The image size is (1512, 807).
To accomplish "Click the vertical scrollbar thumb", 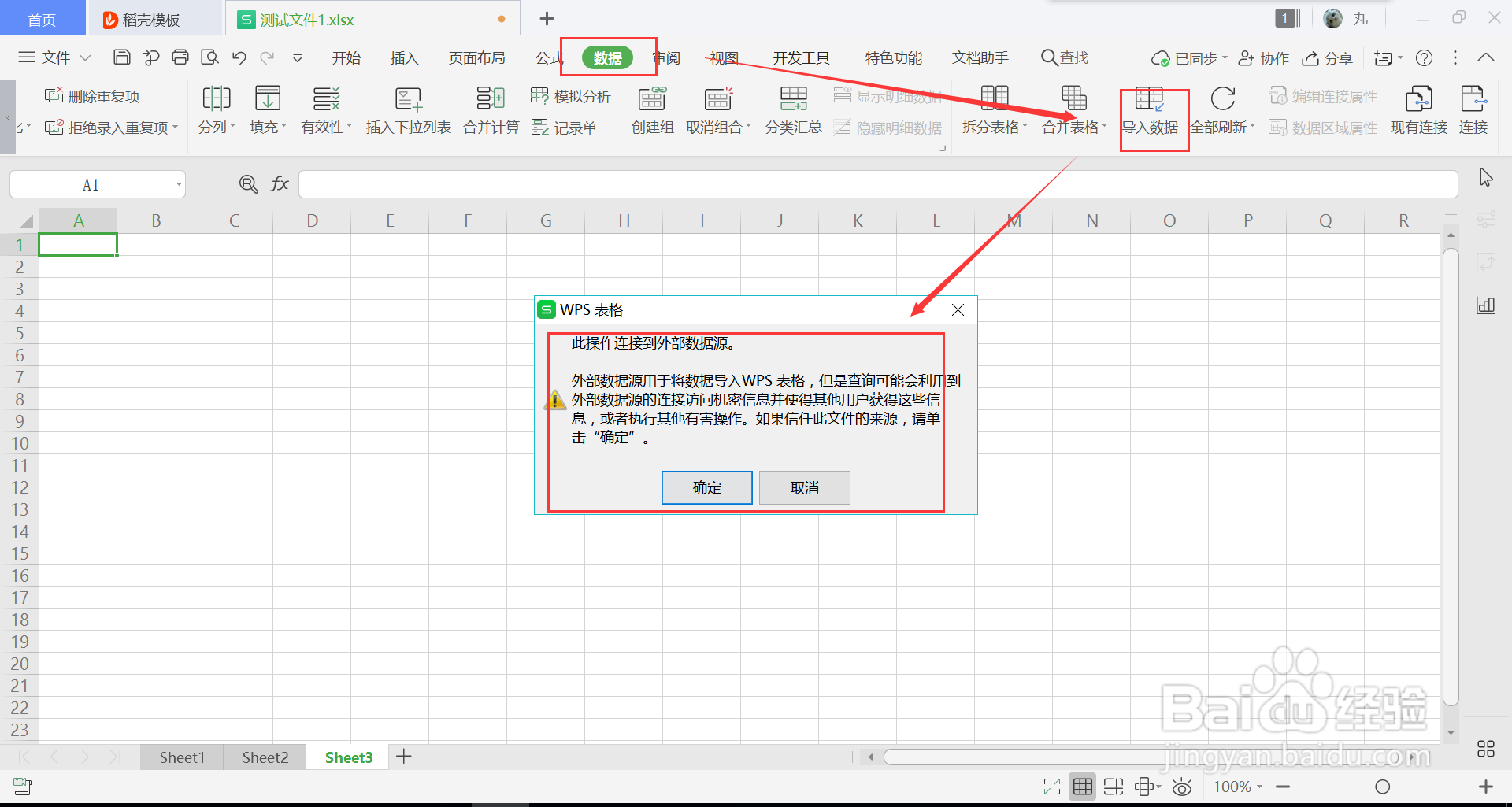I will point(1451,476).
